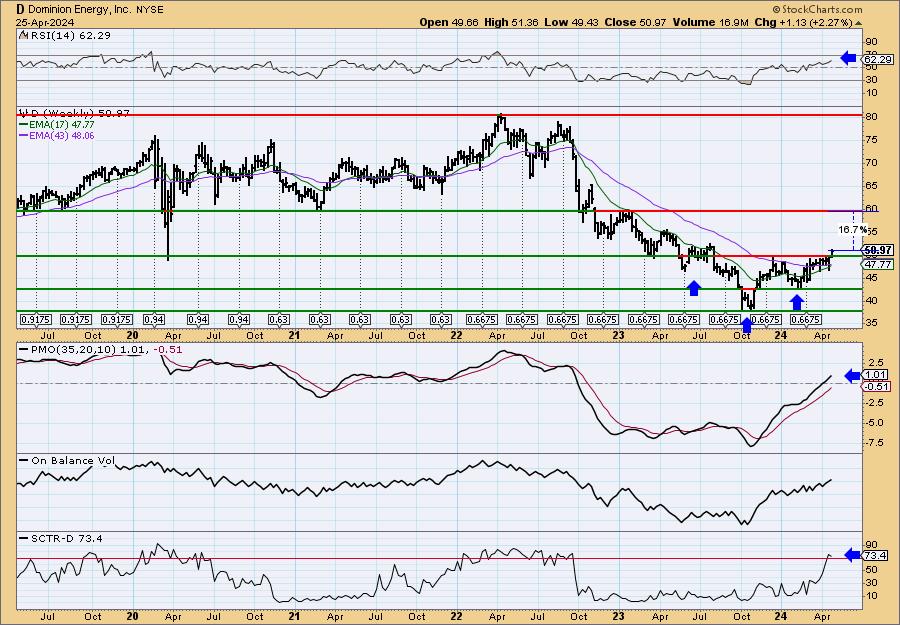This screenshot has height=625, width=900.
Task: Click the -0.51 tag on the PMO axis
Action: click(877, 387)
